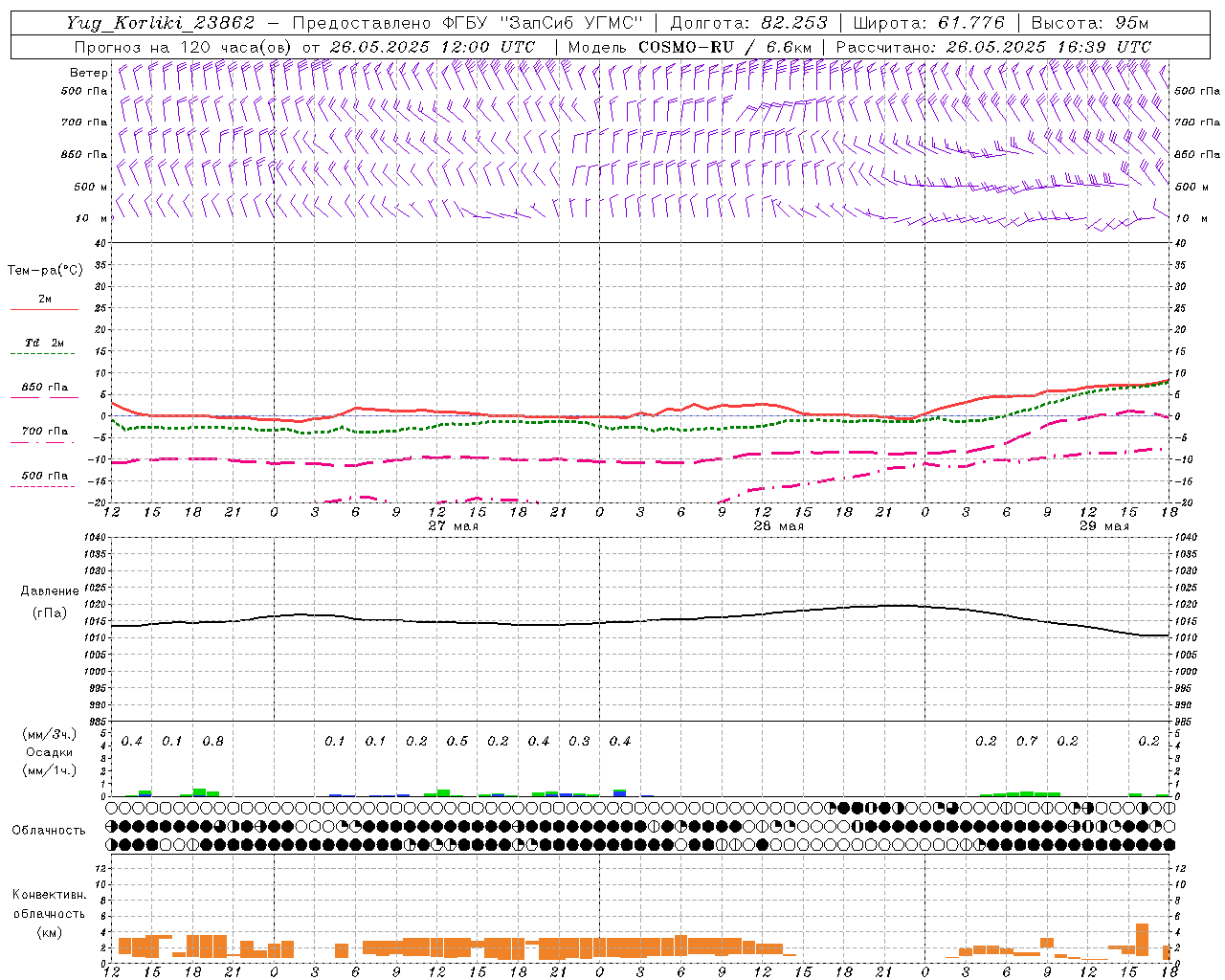
Task: Click the elevation text "Высота: 95м"
Action: pos(1090,23)
